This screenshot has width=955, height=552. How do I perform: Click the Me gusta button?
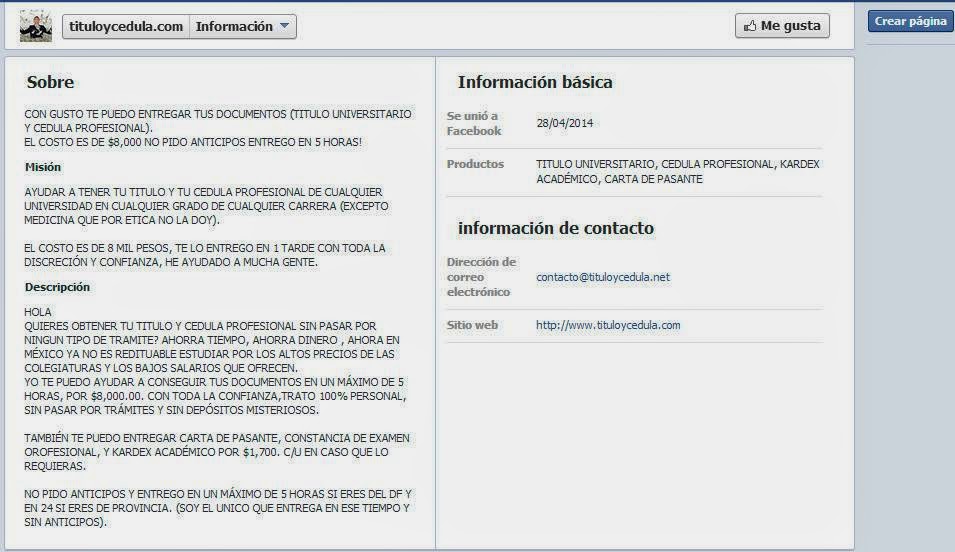tap(782, 26)
